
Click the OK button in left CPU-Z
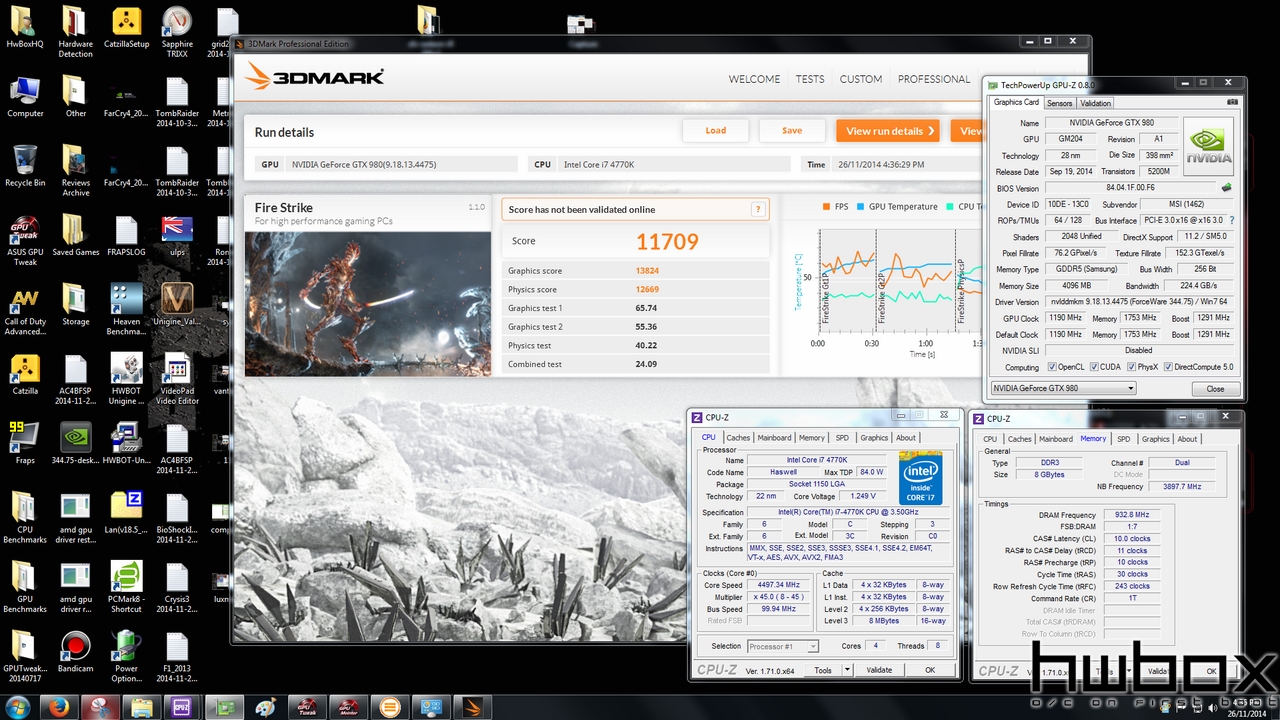[x=930, y=670]
